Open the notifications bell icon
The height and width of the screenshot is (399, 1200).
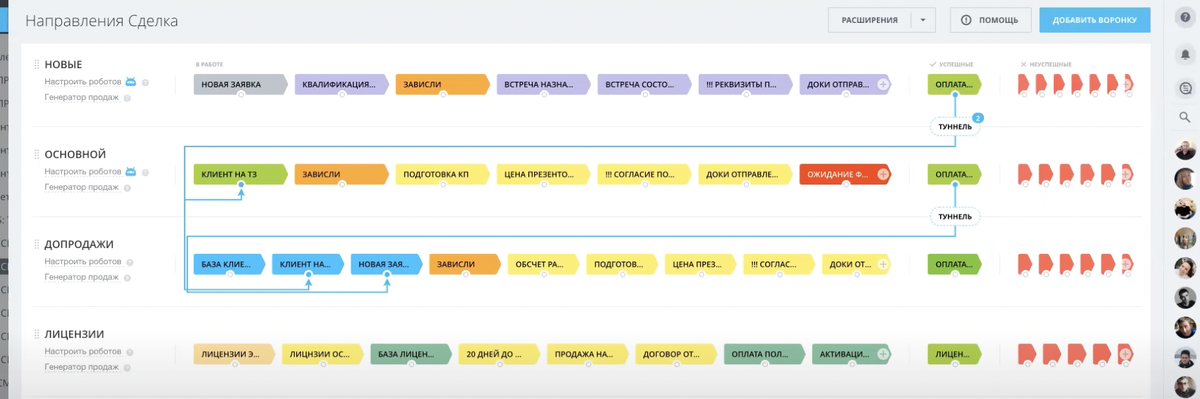pyautogui.click(x=1185, y=54)
